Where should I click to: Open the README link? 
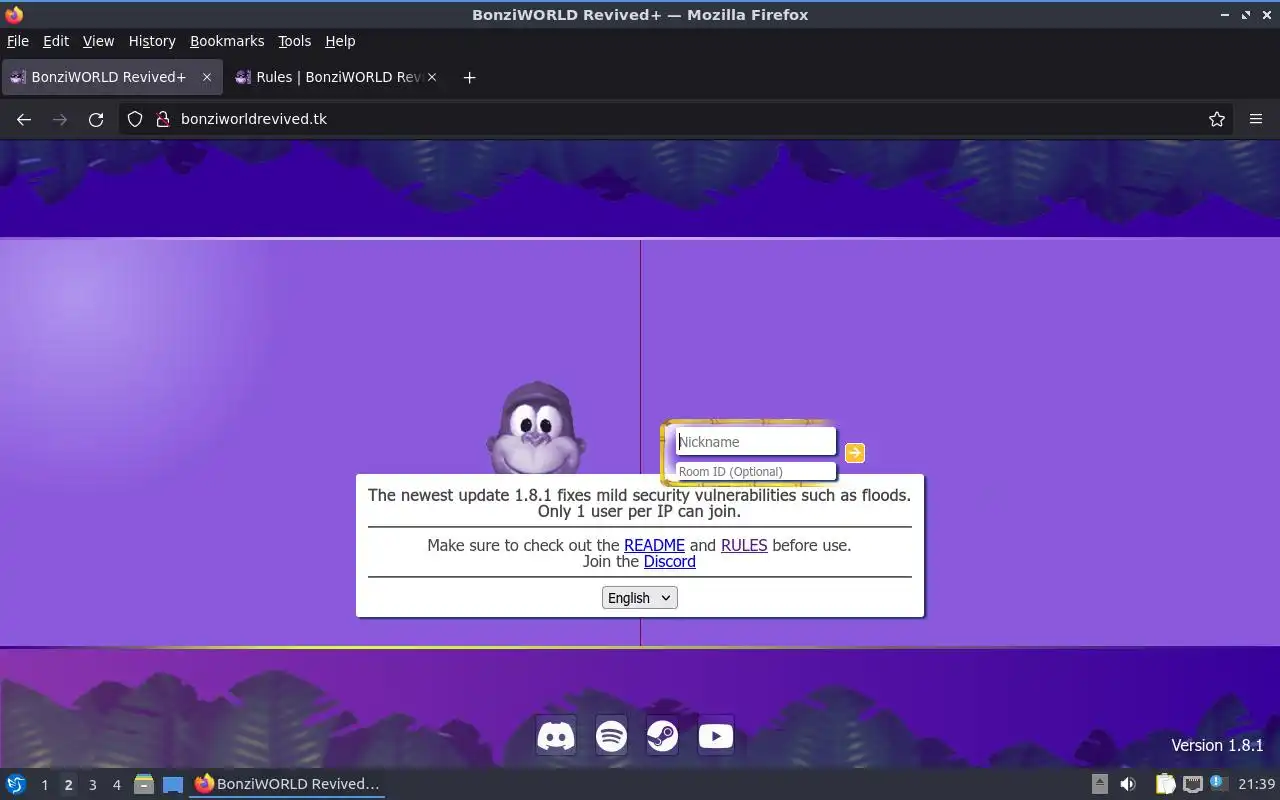coord(654,545)
